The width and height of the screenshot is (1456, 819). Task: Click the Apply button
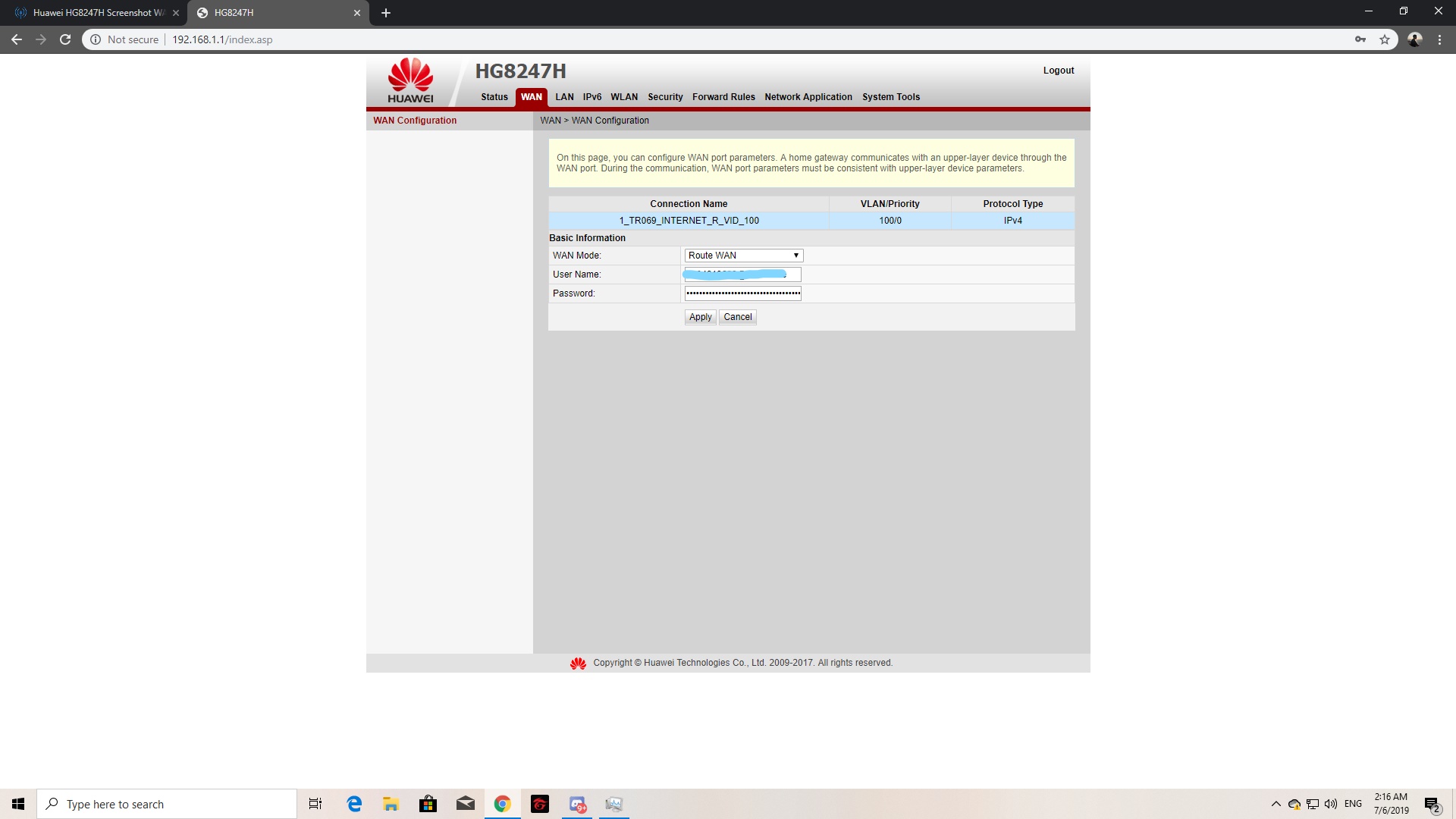[700, 317]
